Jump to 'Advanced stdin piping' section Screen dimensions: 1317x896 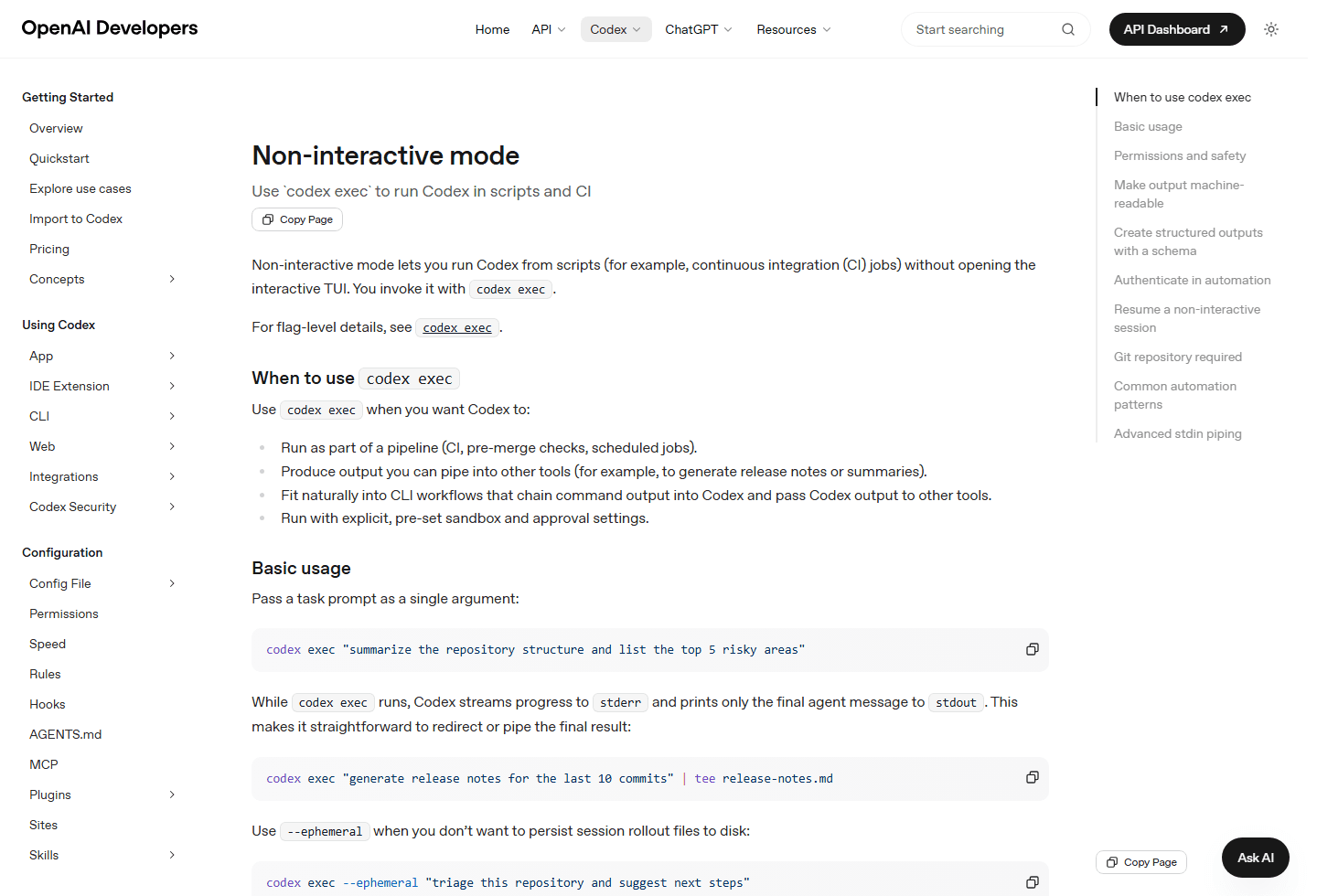click(1178, 433)
